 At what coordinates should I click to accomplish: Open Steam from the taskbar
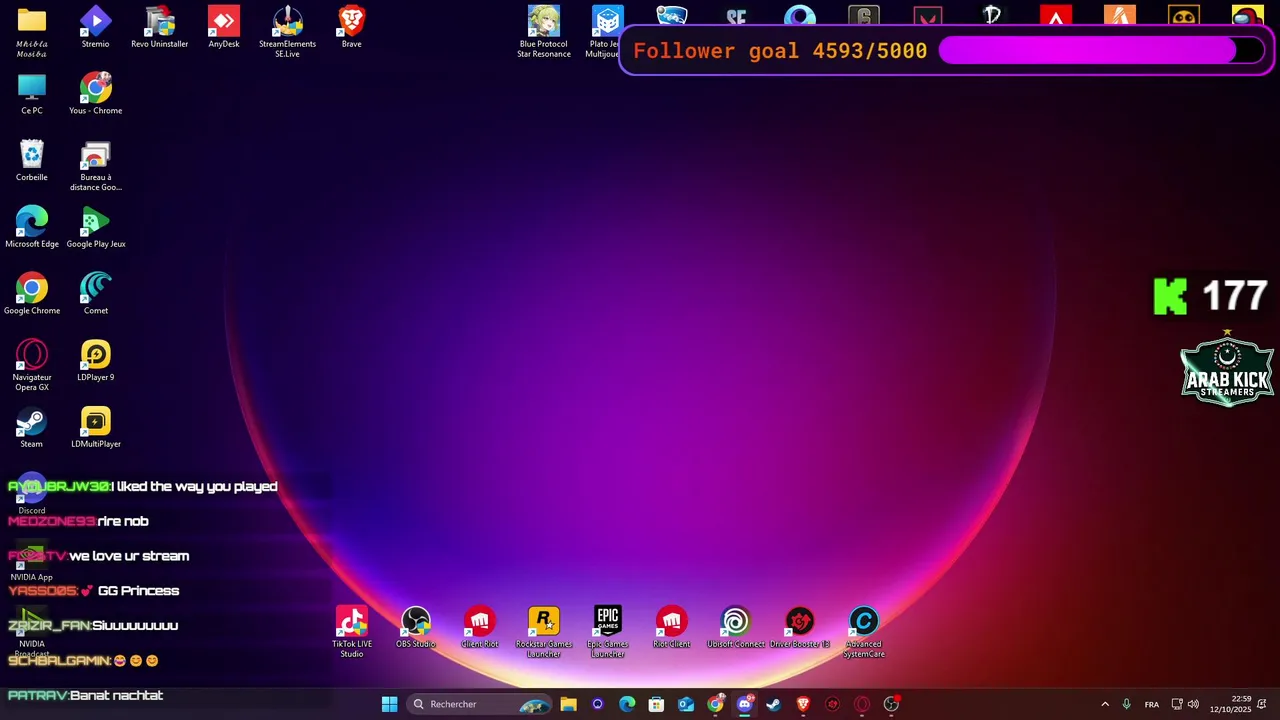773,704
